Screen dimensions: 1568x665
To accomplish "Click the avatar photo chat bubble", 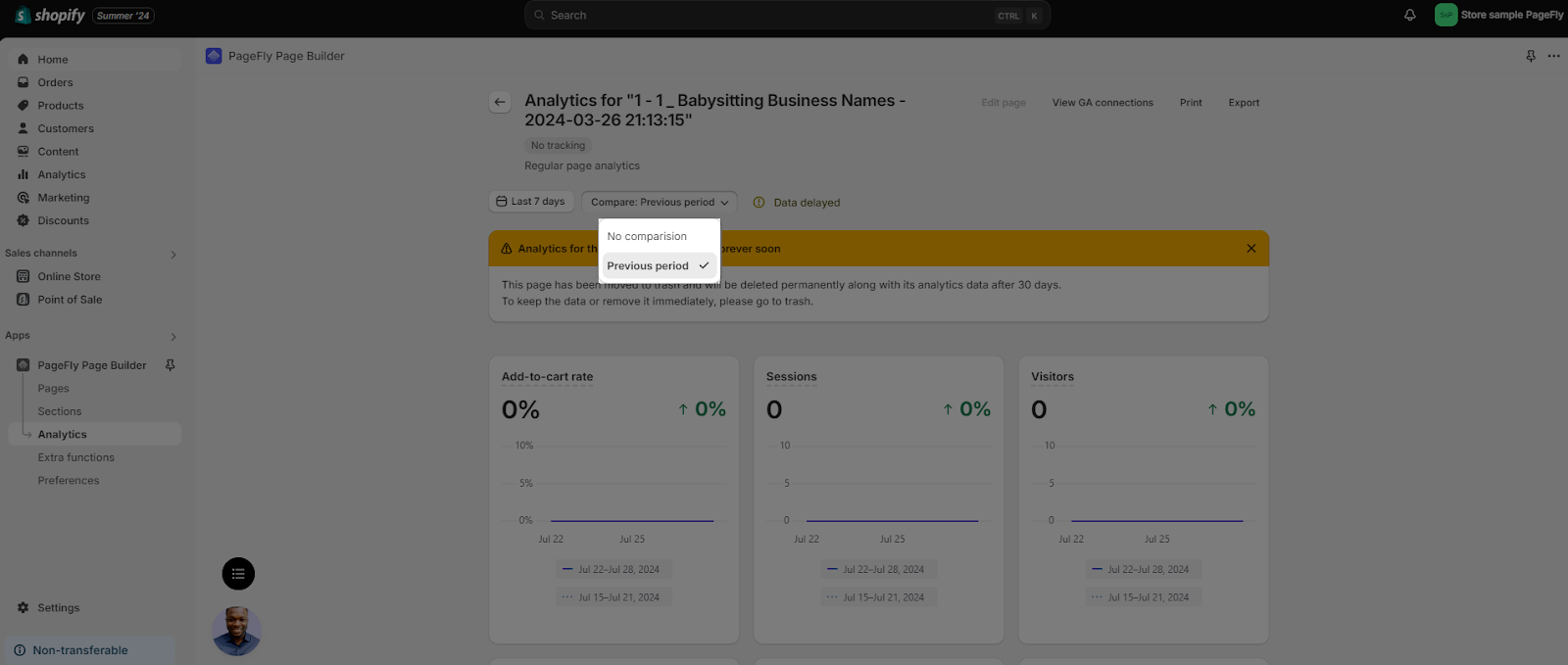I will pyautogui.click(x=236, y=631).
